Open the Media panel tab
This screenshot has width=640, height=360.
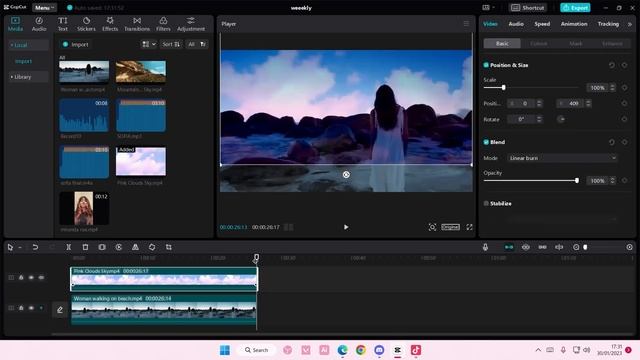tap(15, 24)
